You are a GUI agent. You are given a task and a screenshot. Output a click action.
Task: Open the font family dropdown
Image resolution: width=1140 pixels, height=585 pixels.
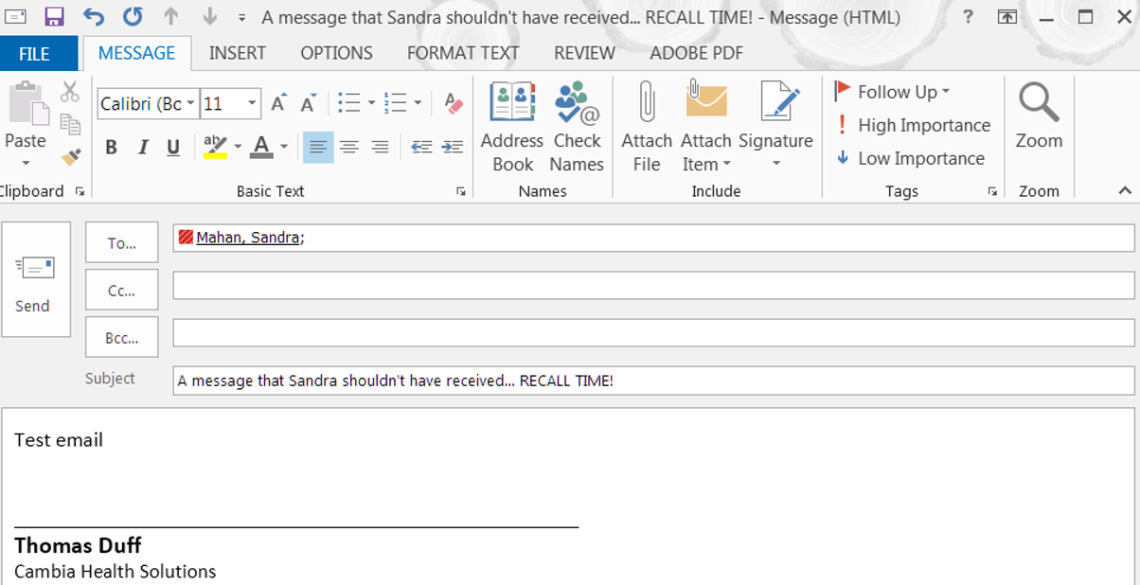click(191, 102)
